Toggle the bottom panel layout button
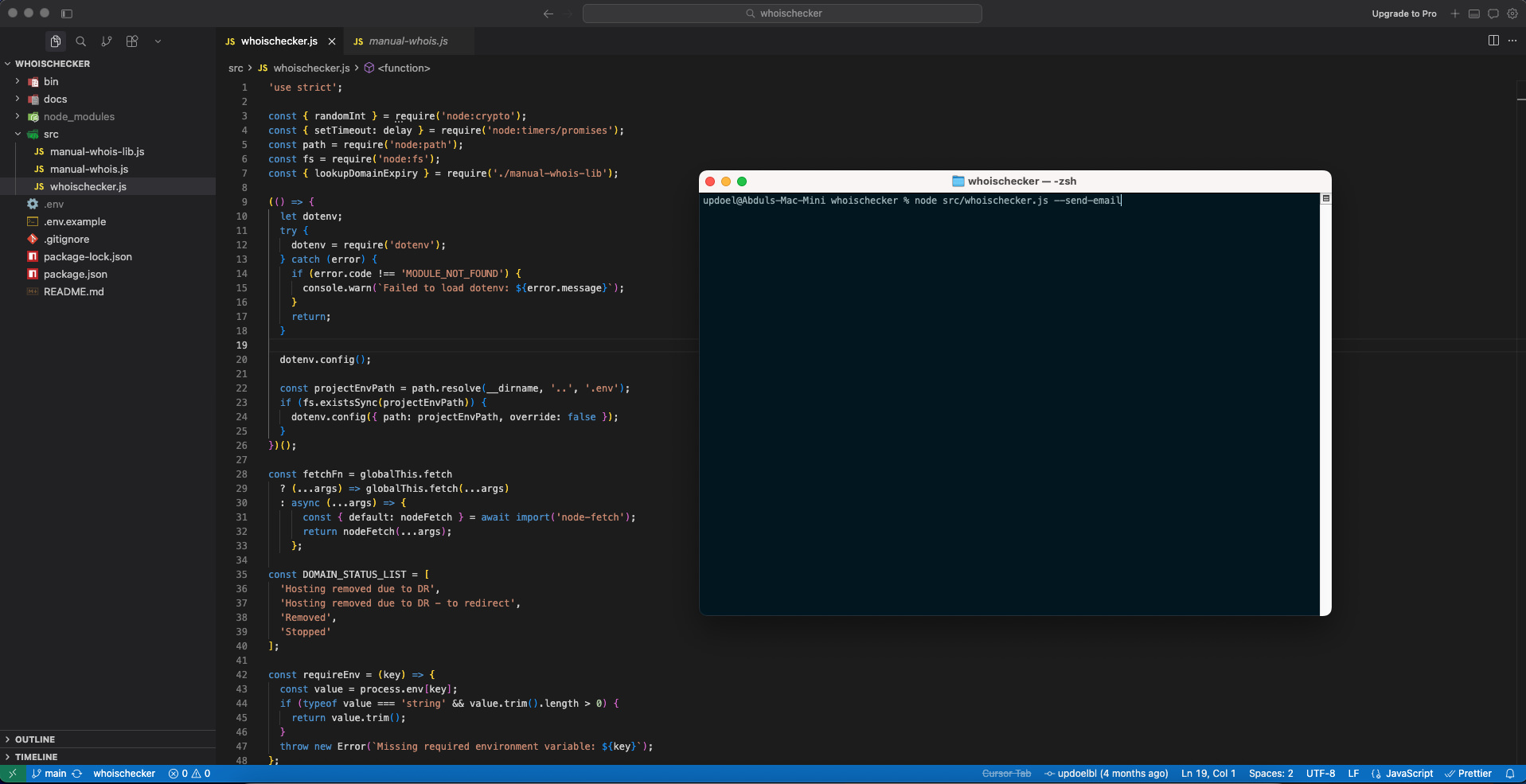The height and width of the screenshot is (784, 1526). pyautogui.click(x=1474, y=14)
